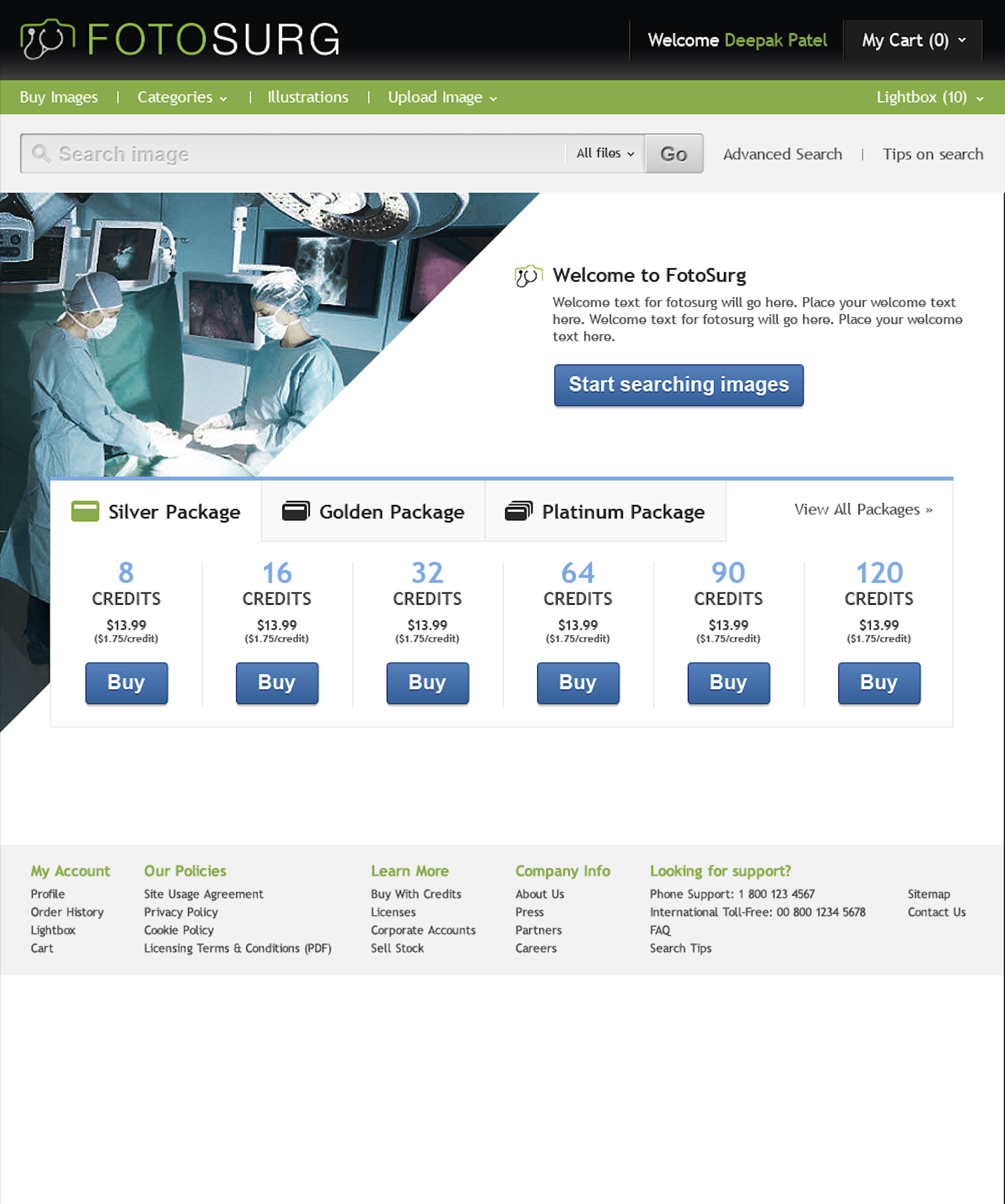This screenshot has width=1005, height=1204.
Task: Click the FotoSurg camera logo icon
Action: click(48, 39)
